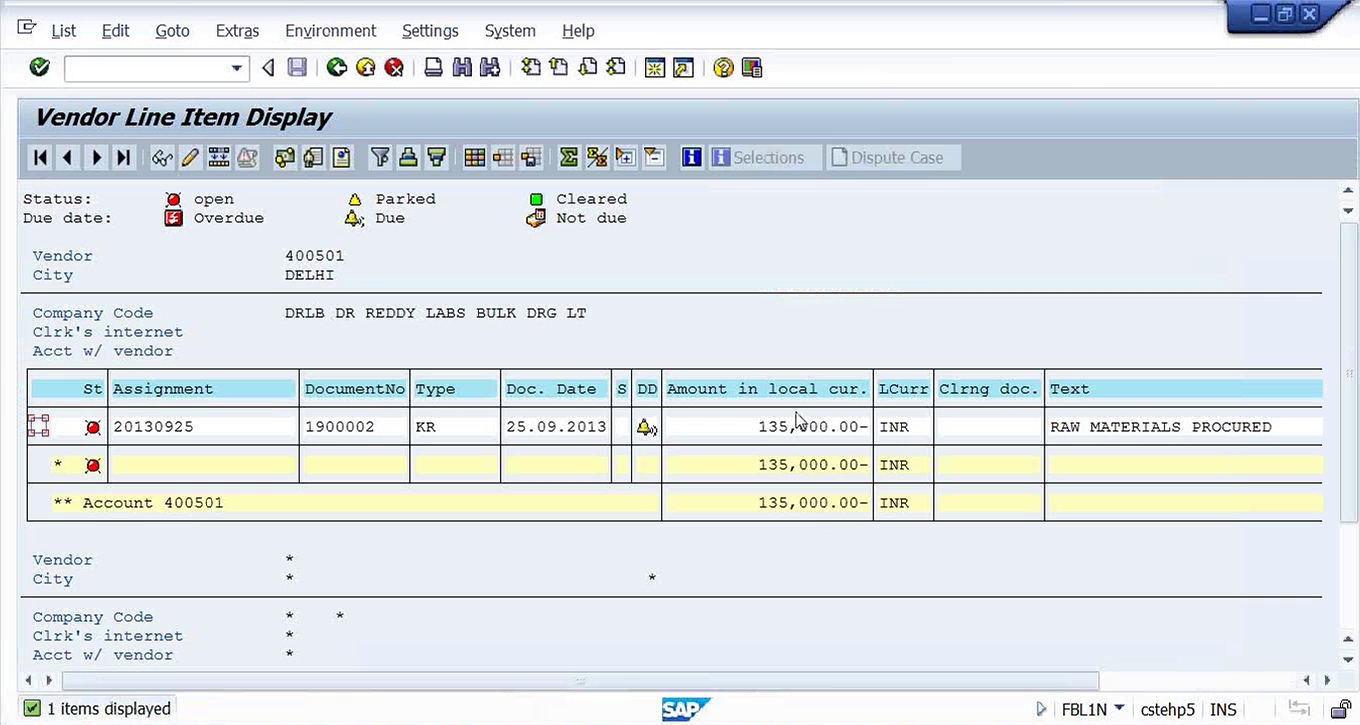Image resolution: width=1360 pixels, height=725 pixels.
Task: Click the Amount in local cur. header
Action: (767, 389)
